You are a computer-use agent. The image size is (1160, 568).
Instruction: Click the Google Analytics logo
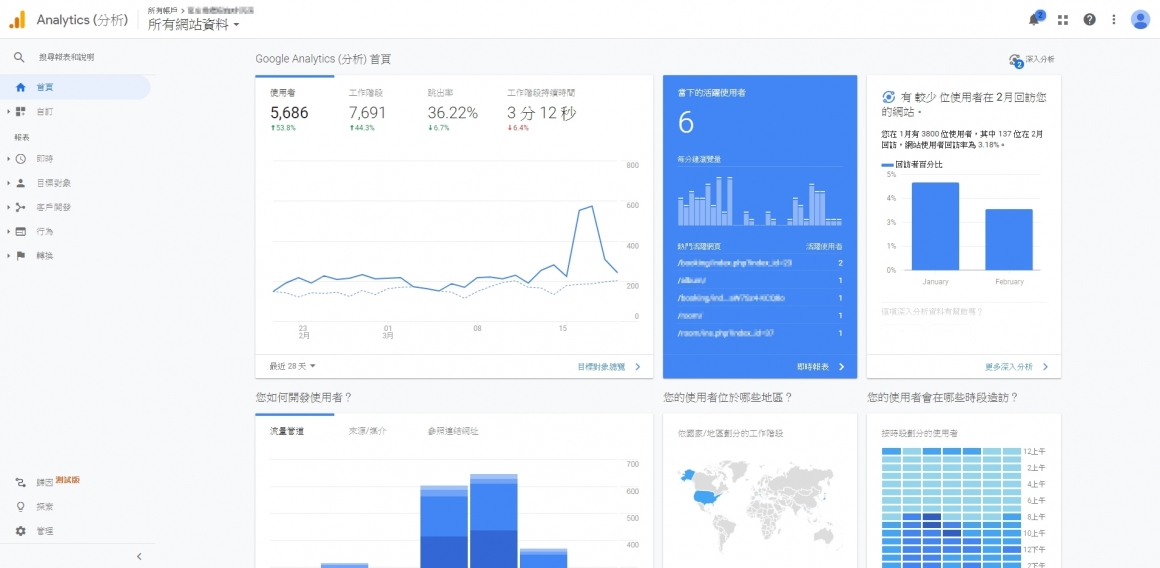pos(18,20)
